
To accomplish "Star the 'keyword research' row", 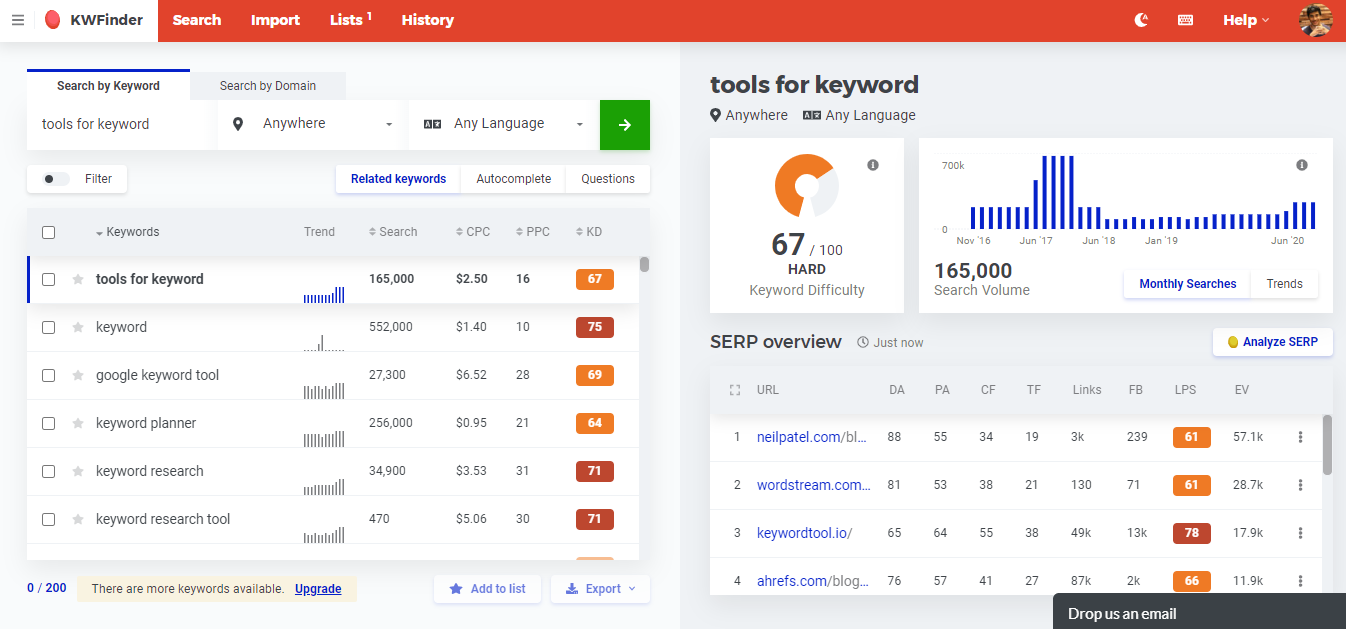I will (78, 471).
